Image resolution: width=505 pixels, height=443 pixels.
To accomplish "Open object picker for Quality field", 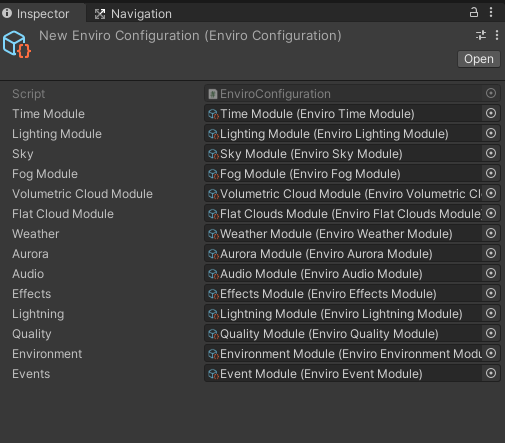I will click(491, 333).
